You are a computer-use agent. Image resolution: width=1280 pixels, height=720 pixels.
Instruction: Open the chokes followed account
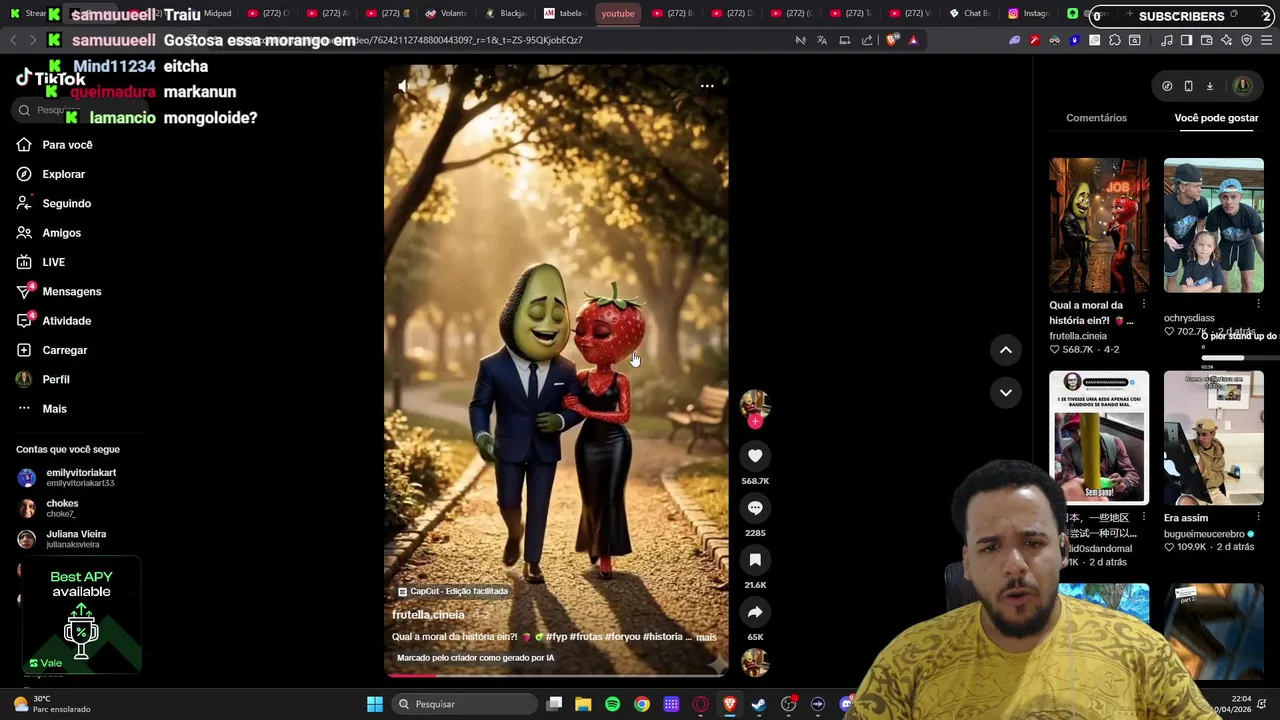(x=48, y=508)
